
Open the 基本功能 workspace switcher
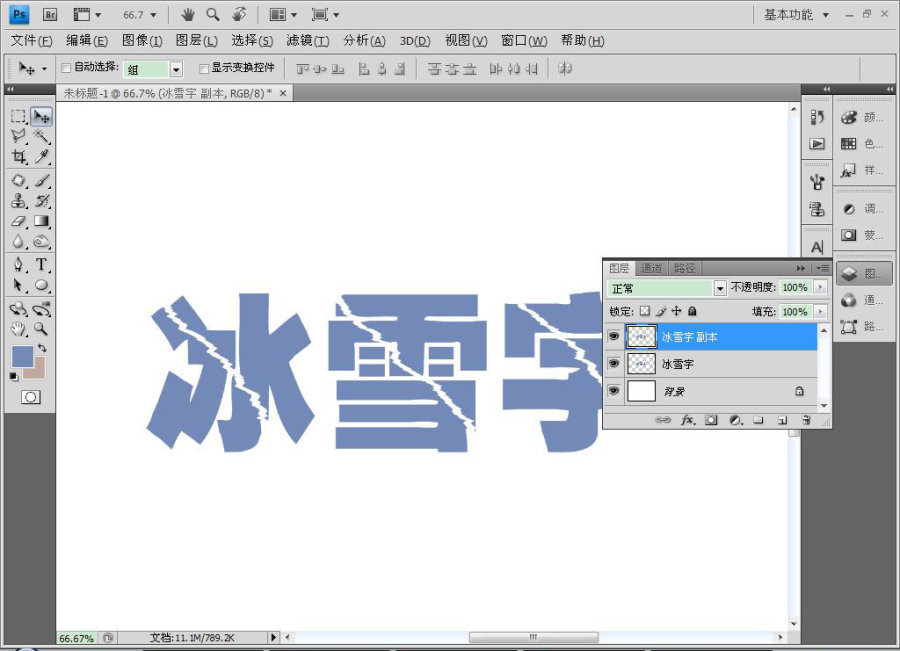click(796, 15)
